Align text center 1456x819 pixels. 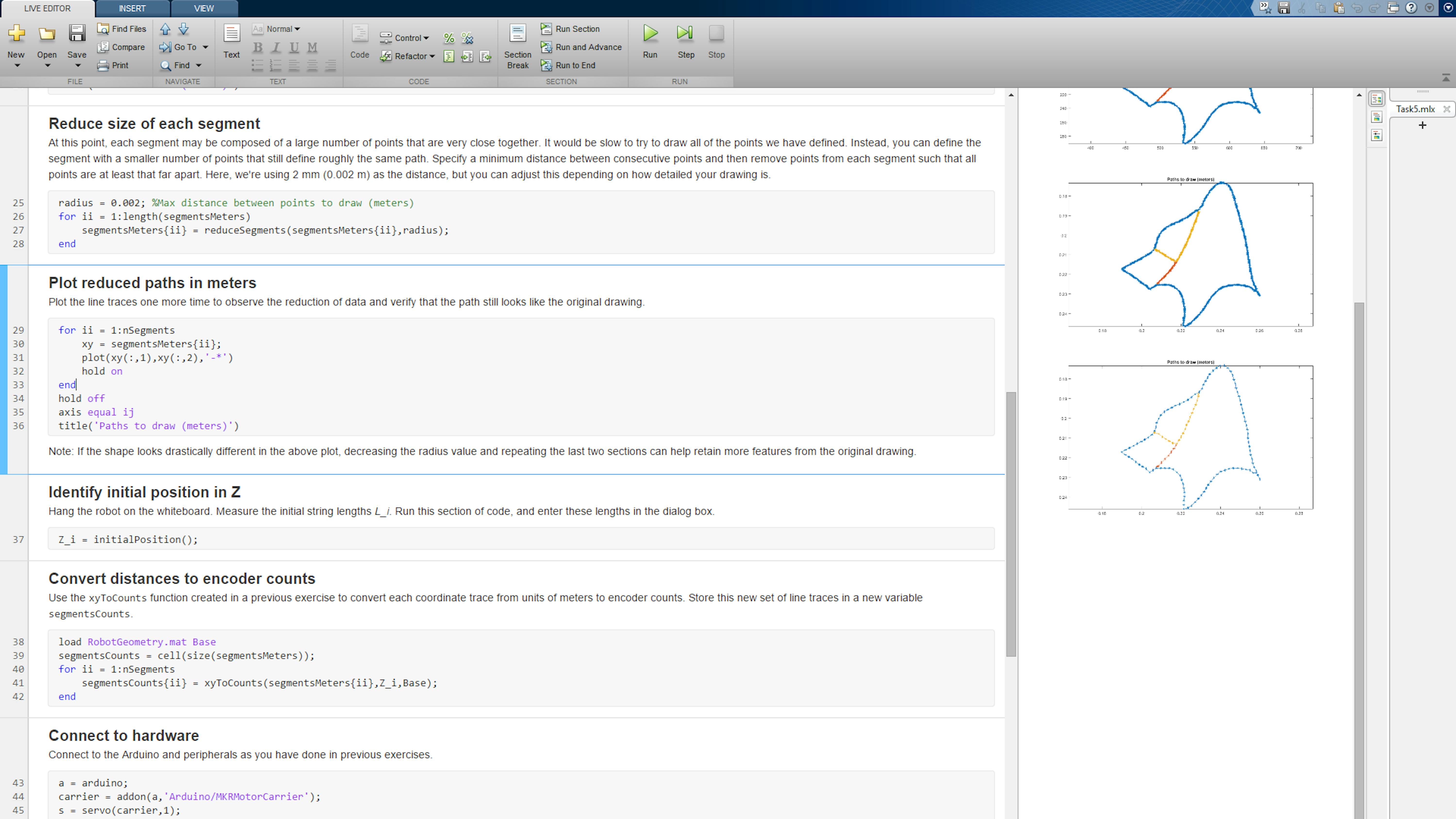point(312,66)
